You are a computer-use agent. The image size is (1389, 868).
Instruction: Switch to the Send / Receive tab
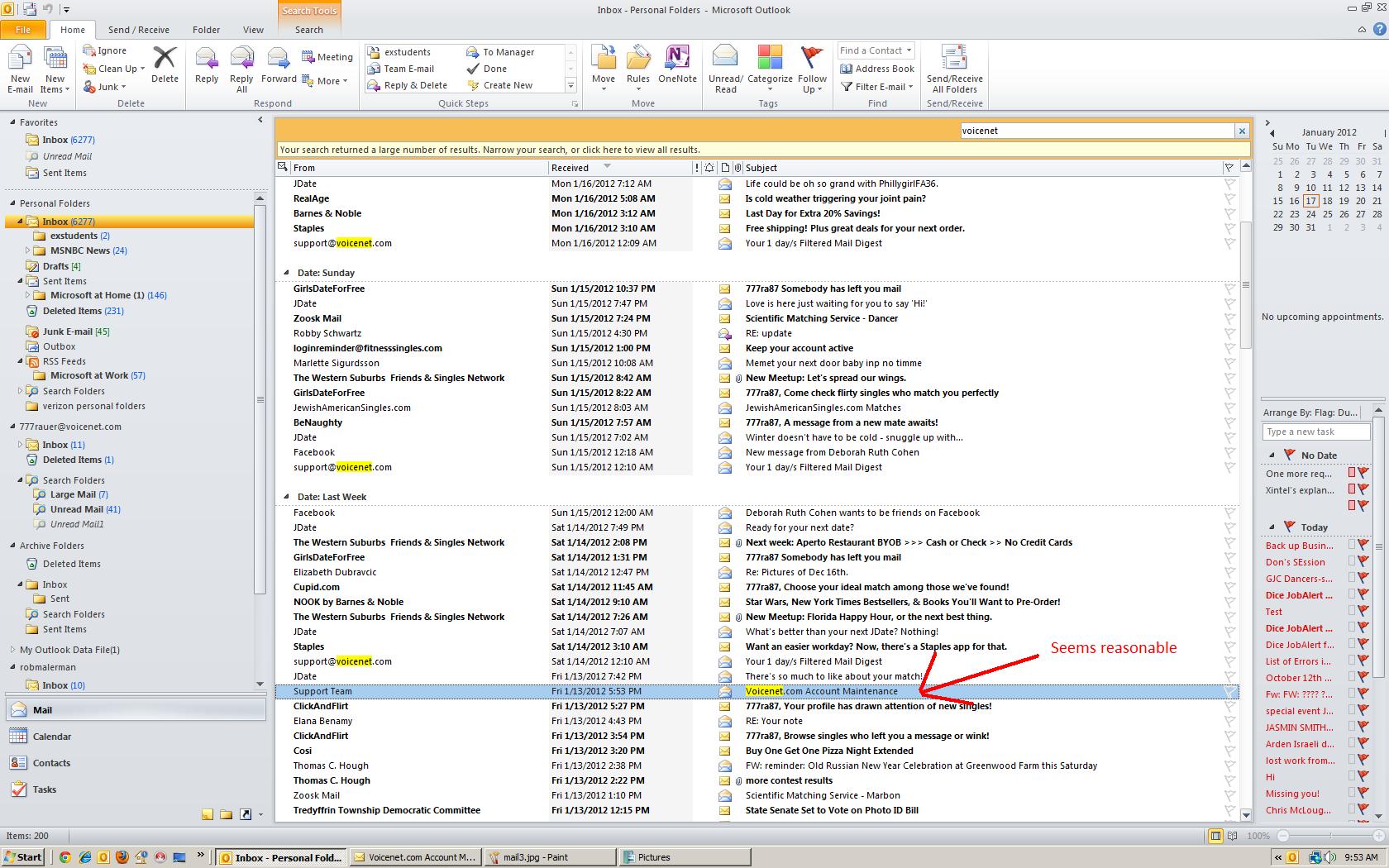[x=138, y=30]
